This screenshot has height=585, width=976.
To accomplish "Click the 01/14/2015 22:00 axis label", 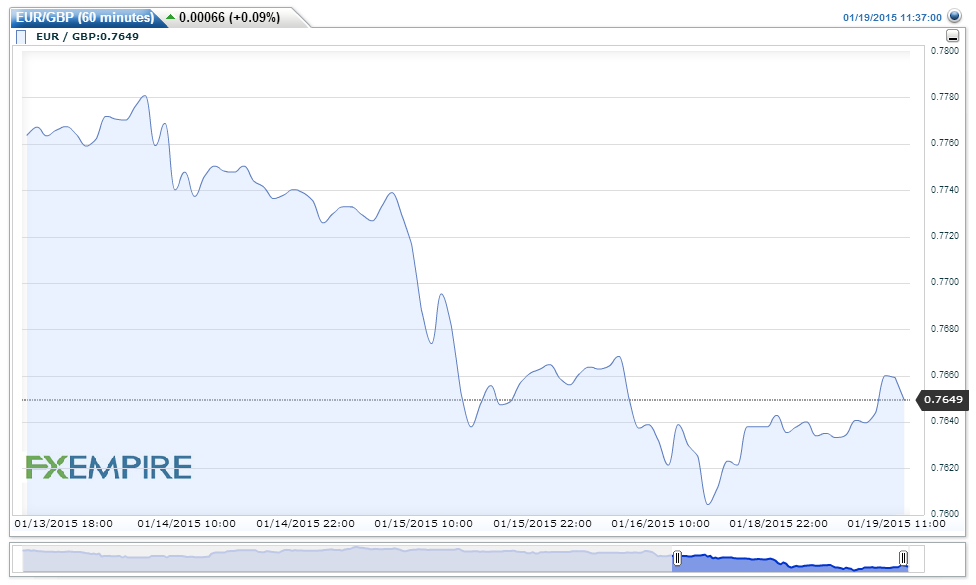I will pos(306,523).
